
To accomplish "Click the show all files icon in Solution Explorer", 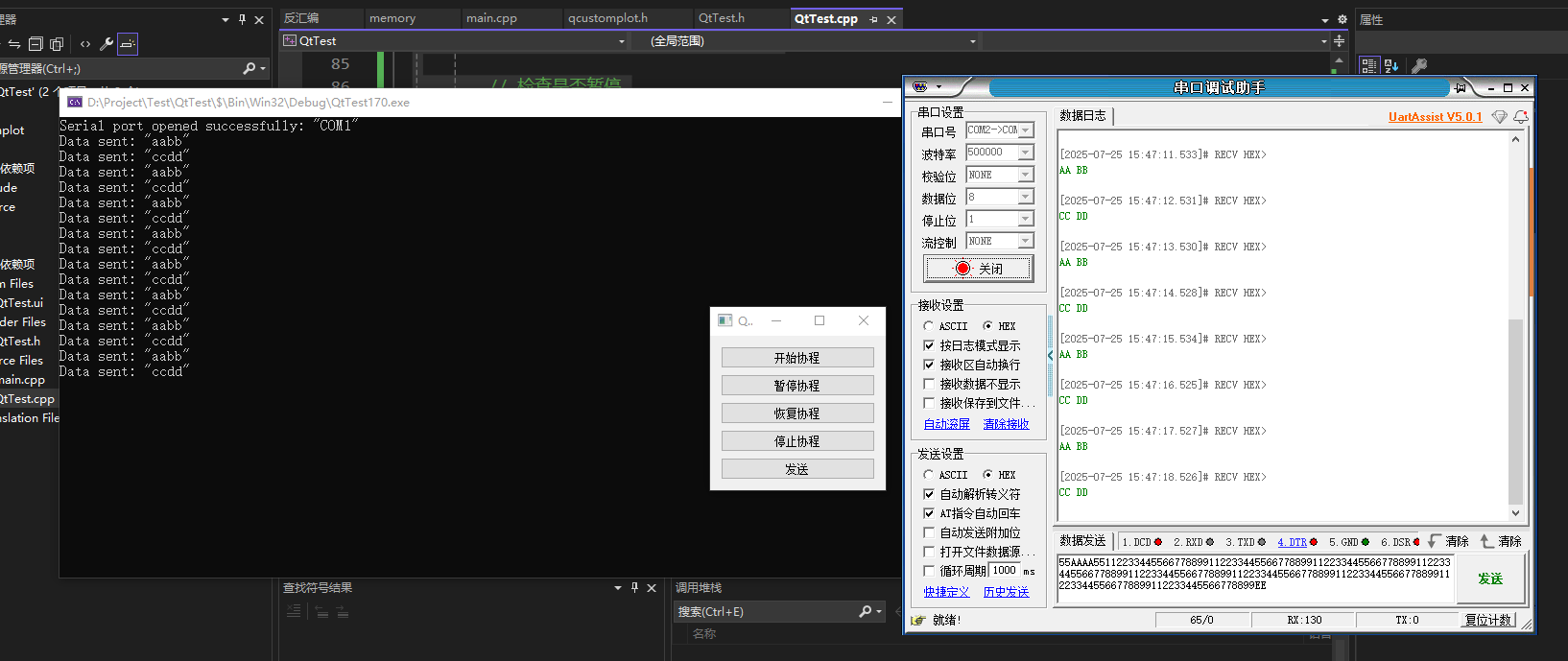I will coord(57,43).
